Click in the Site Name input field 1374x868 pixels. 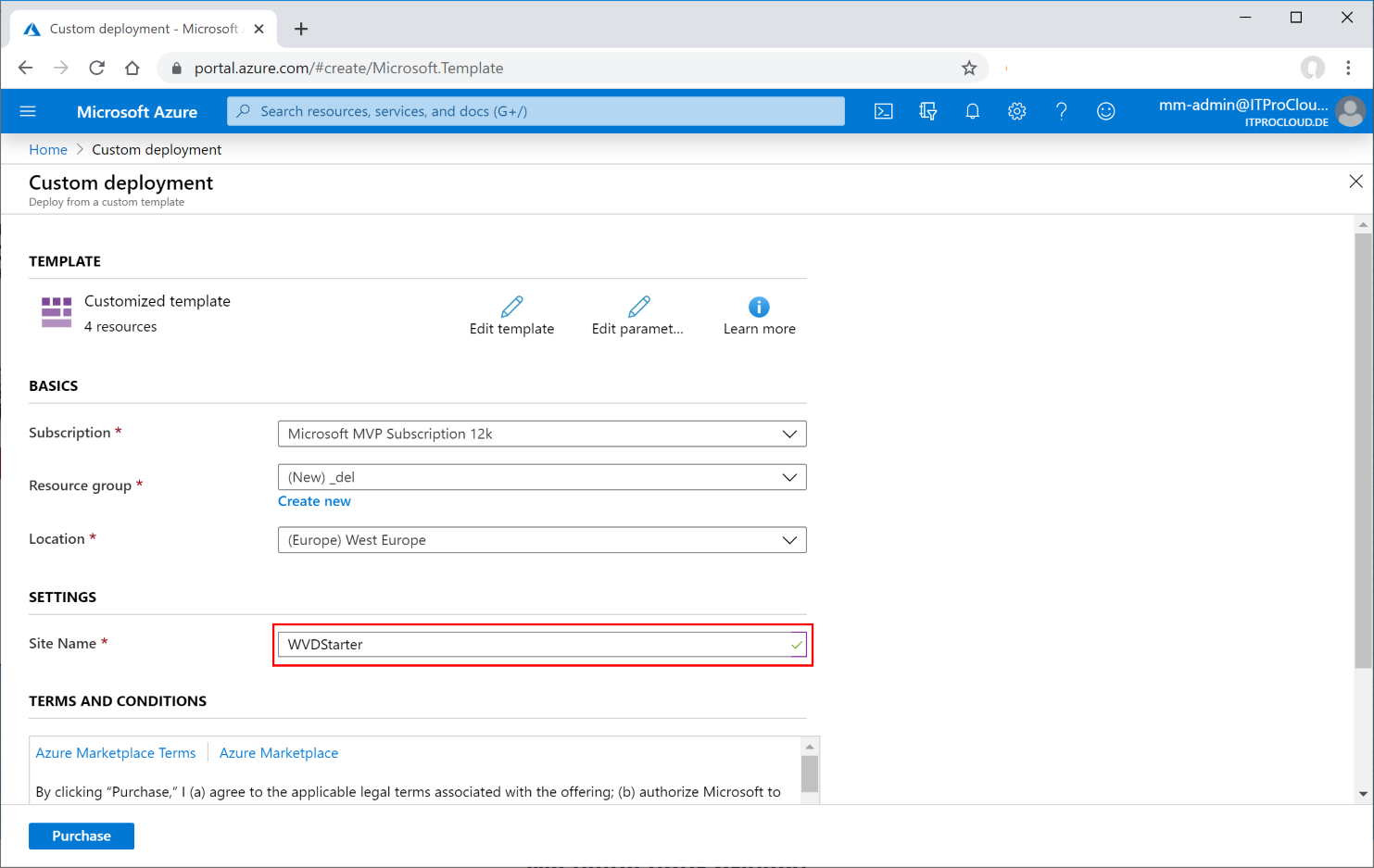point(542,645)
